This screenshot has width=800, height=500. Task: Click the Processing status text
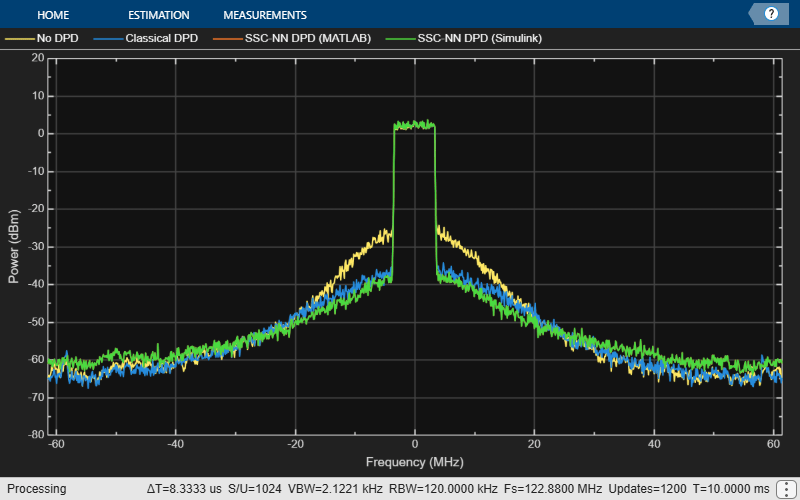[x=37, y=489]
